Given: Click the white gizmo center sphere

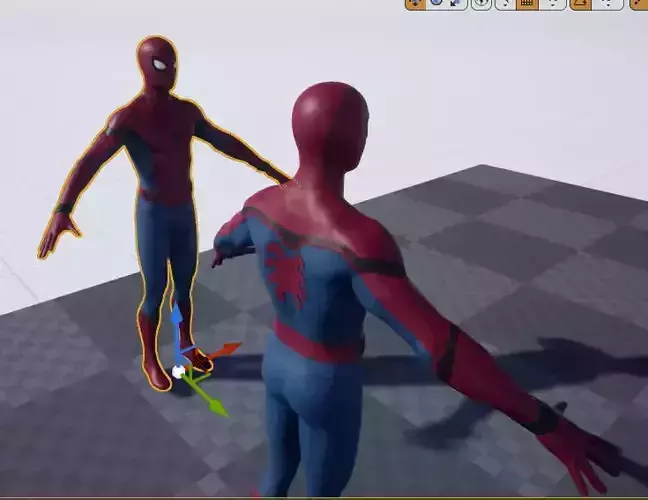Looking at the screenshot, I should [x=178, y=371].
